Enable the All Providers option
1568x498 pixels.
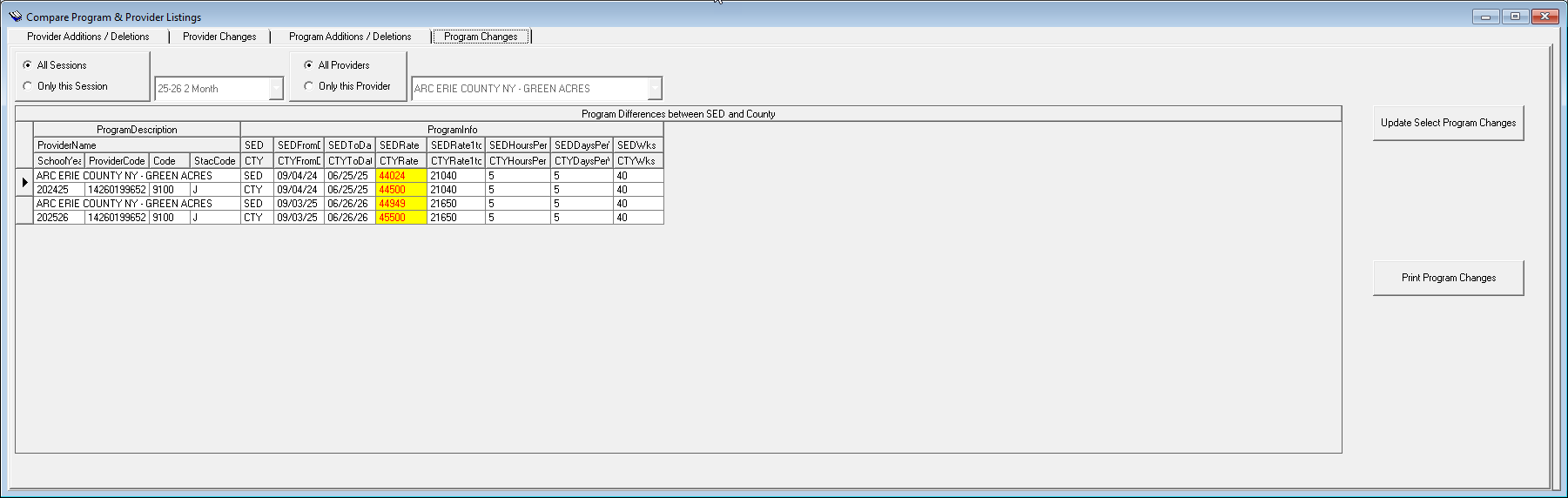pyautogui.click(x=309, y=65)
